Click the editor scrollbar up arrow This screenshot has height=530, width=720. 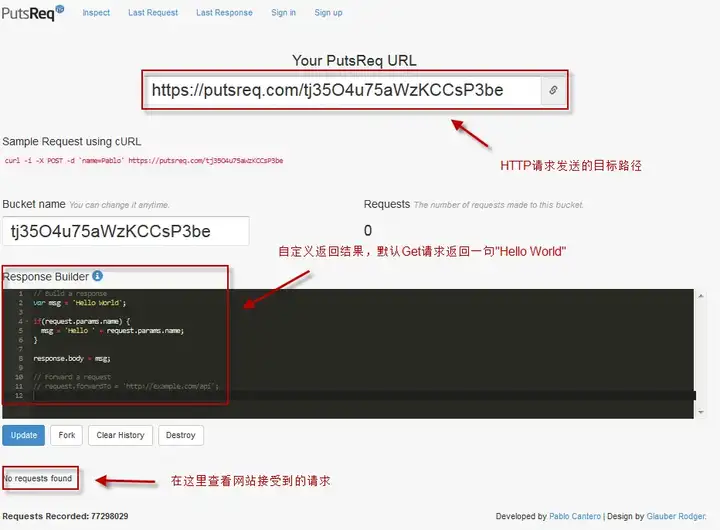point(701,296)
